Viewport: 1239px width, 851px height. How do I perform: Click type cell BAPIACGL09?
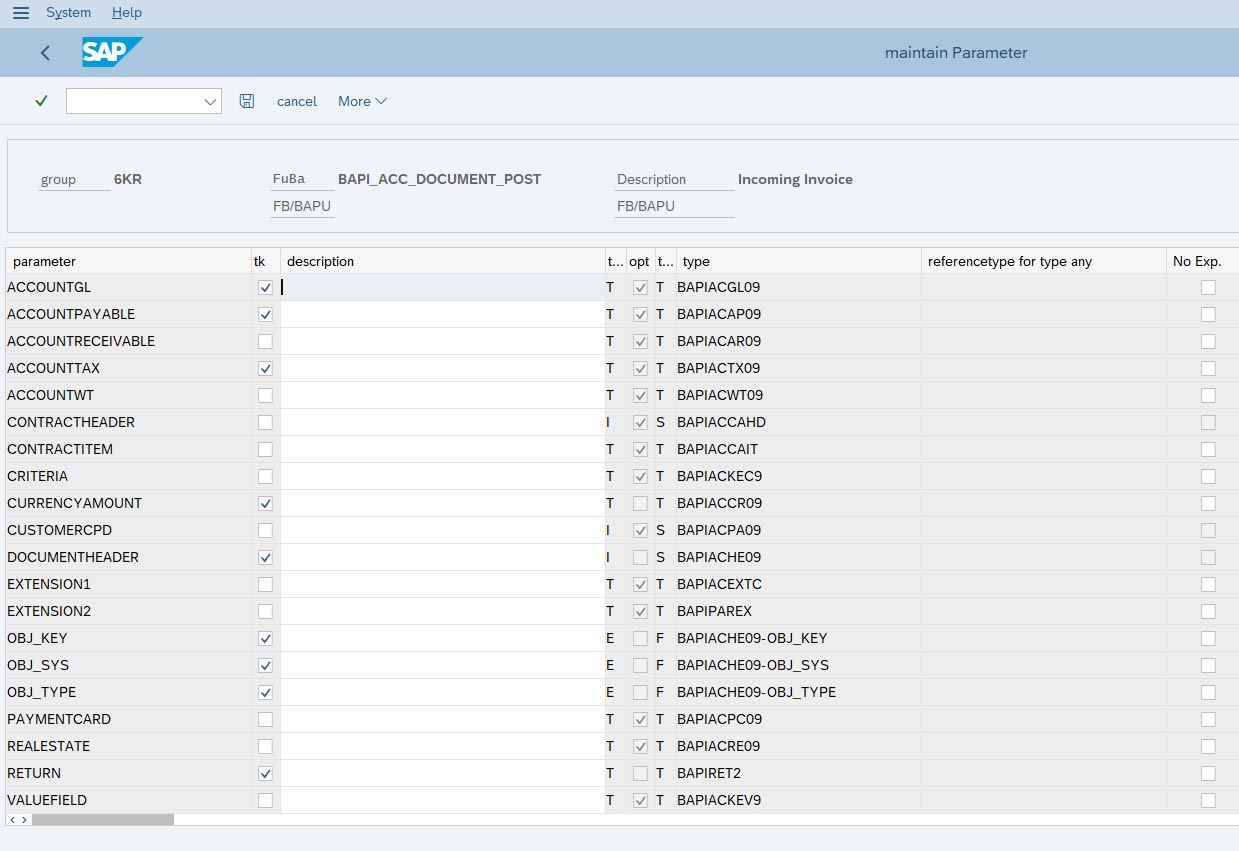798,287
